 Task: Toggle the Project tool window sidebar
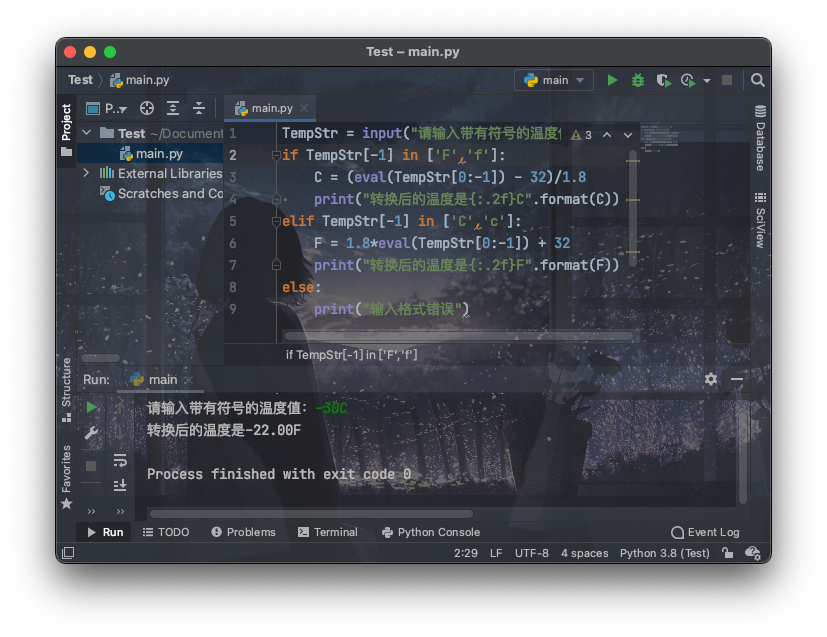pos(66,123)
